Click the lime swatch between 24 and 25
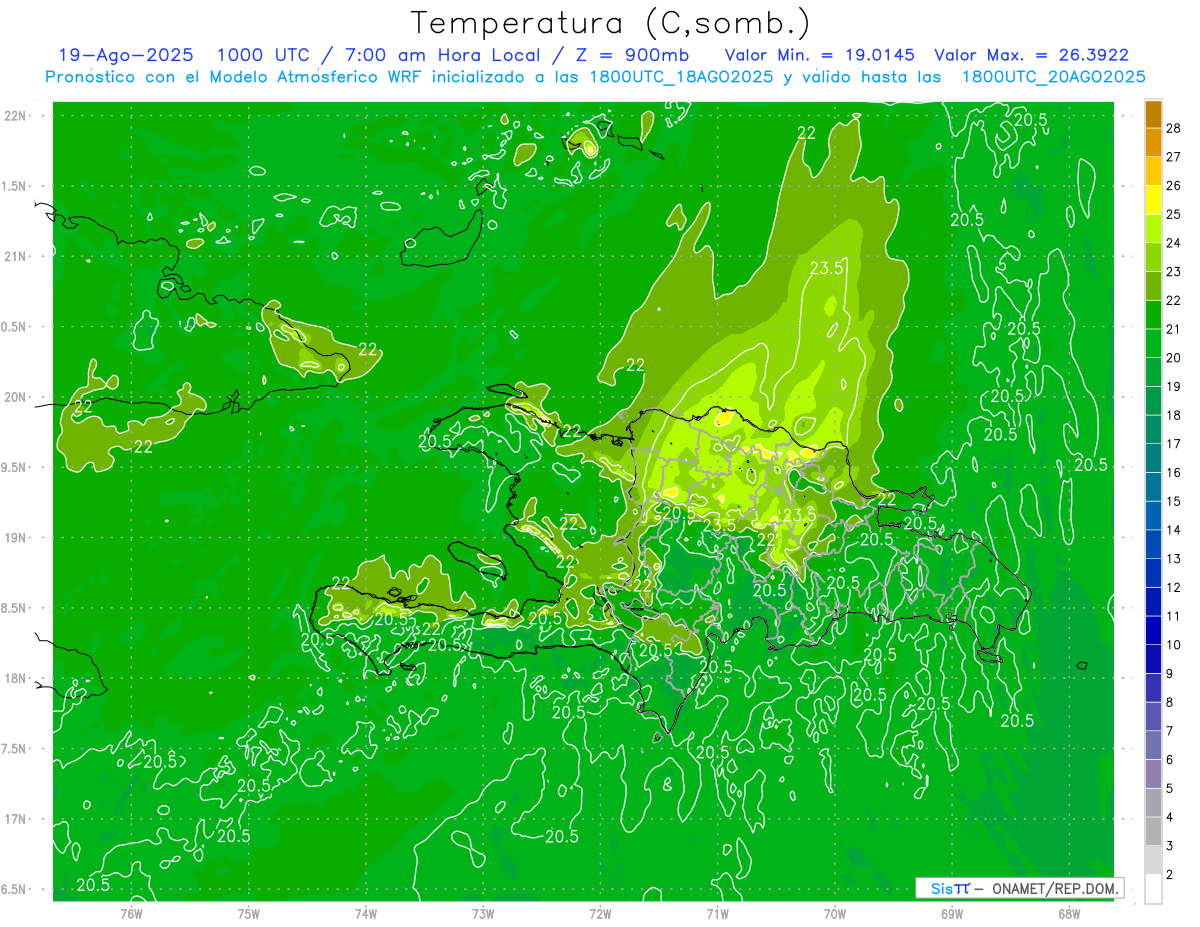Screen dimensions: 1200x927 pyautogui.click(x=1153, y=228)
